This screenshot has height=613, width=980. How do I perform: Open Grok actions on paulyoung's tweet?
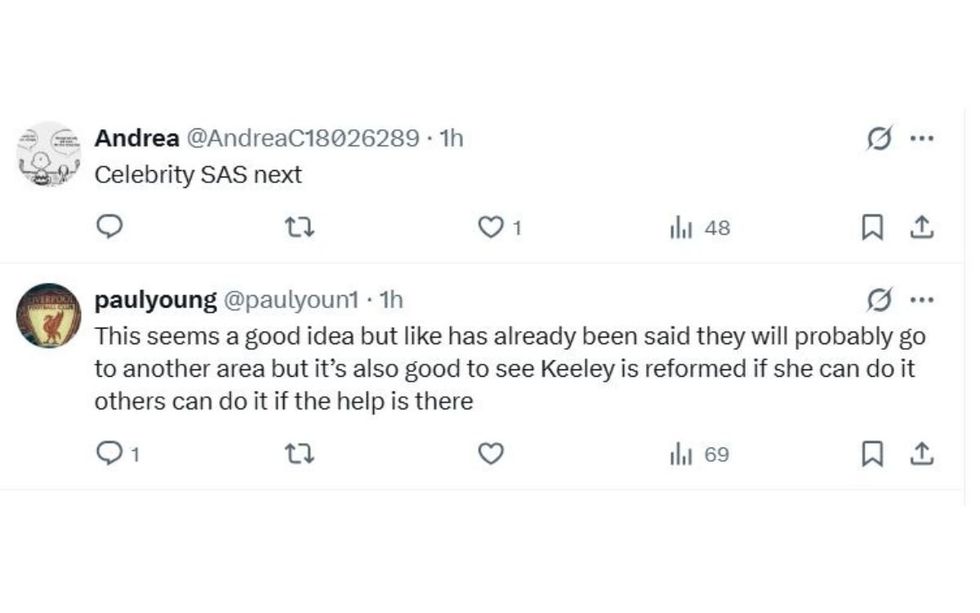click(x=879, y=299)
